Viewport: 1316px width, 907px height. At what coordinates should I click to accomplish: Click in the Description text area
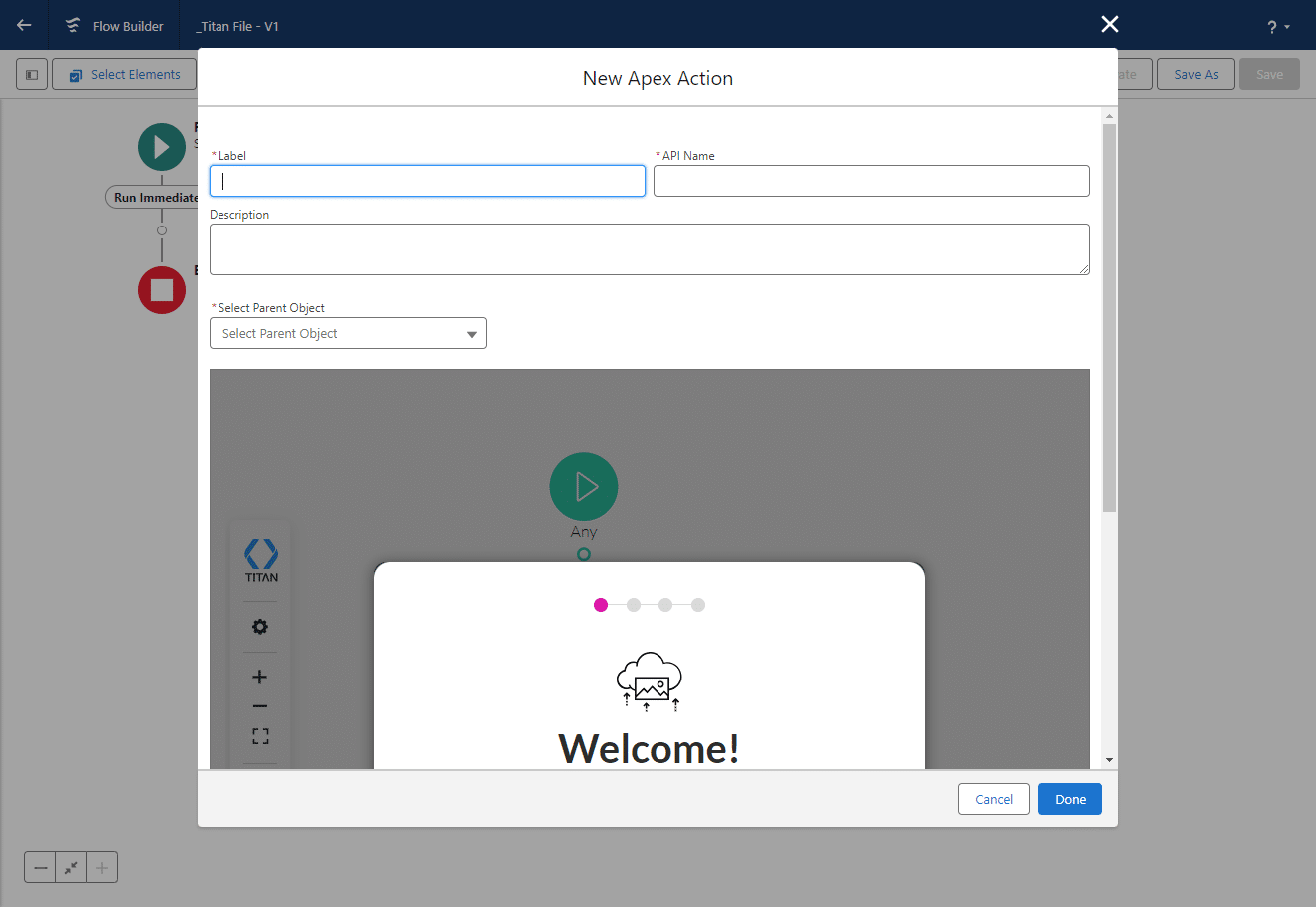649,249
